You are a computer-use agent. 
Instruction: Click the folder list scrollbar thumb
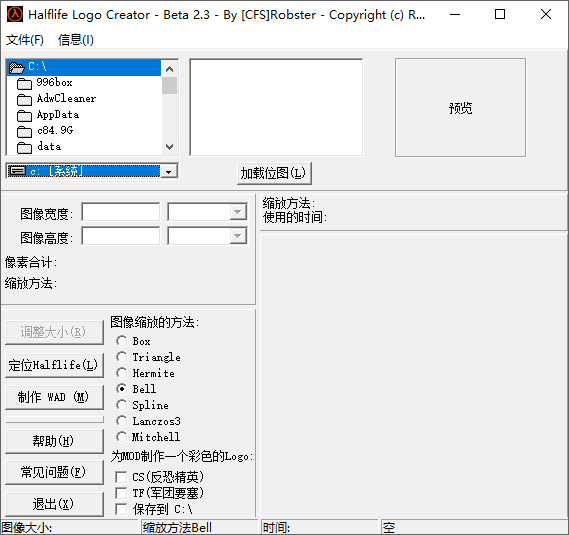pos(169,85)
